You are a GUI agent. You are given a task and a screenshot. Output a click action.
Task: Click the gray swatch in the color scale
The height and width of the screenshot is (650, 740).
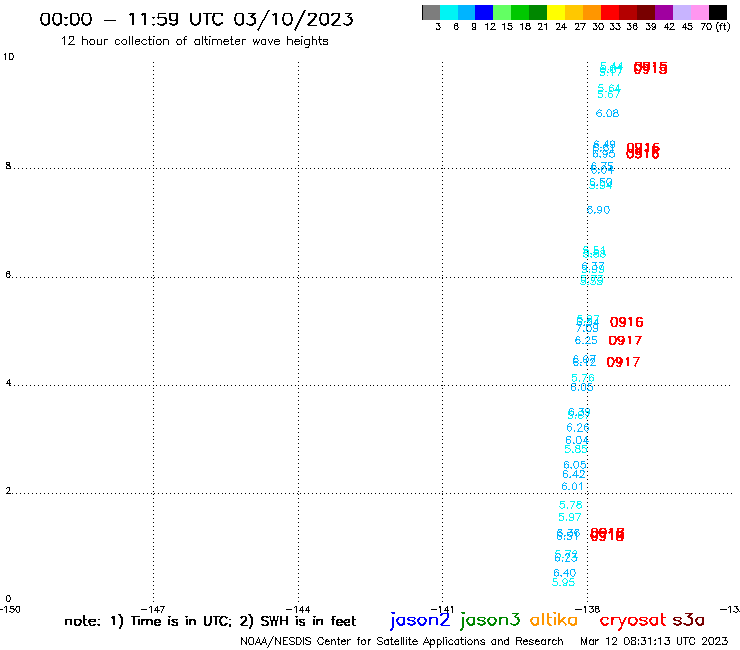431,12
